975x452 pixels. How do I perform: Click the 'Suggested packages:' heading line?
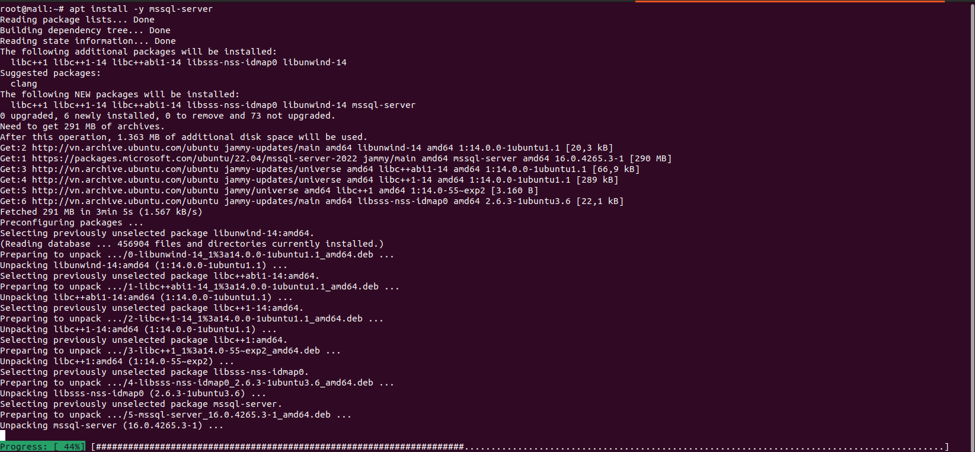50,73
